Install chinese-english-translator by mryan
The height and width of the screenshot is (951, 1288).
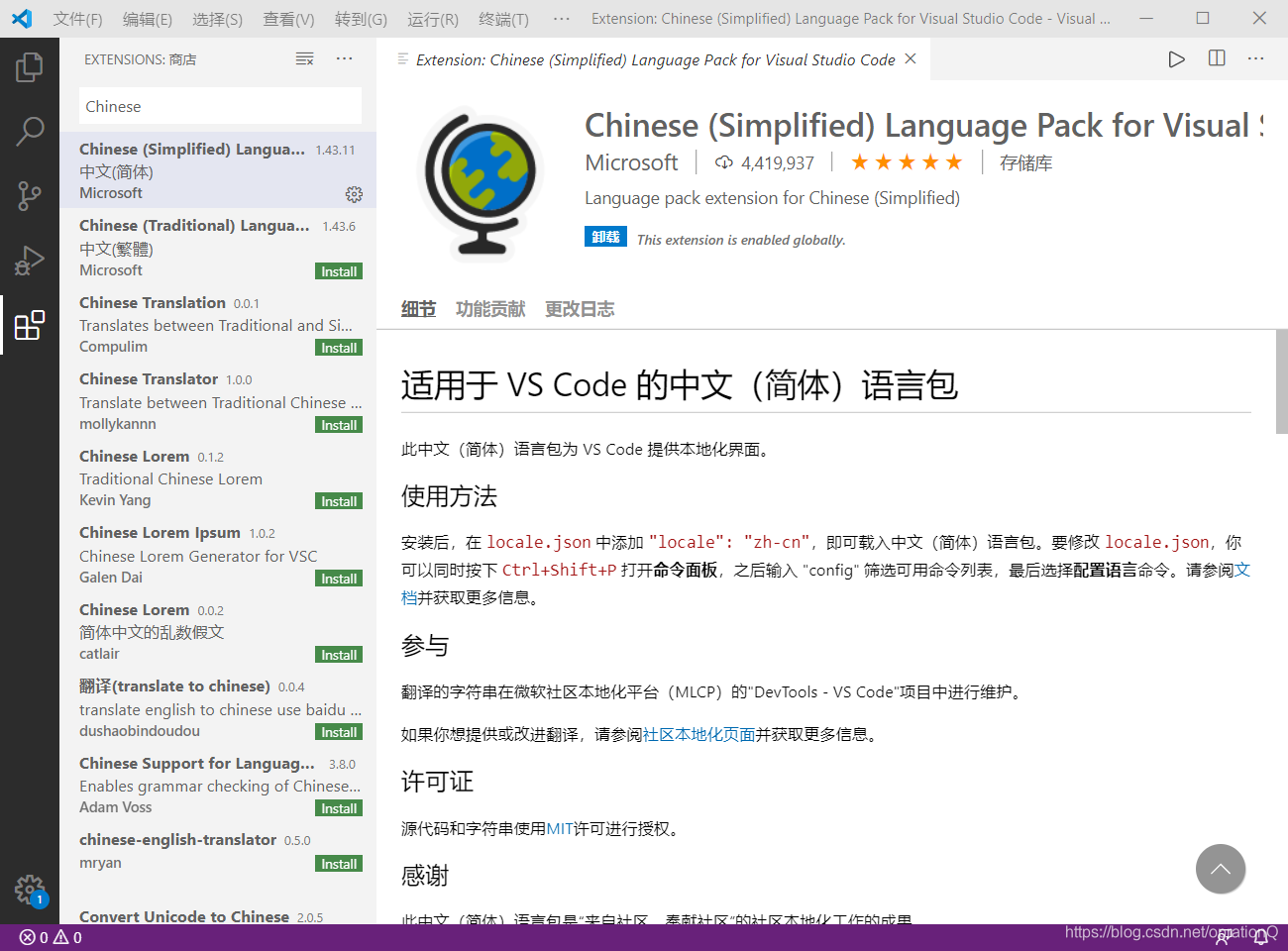(x=339, y=864)
